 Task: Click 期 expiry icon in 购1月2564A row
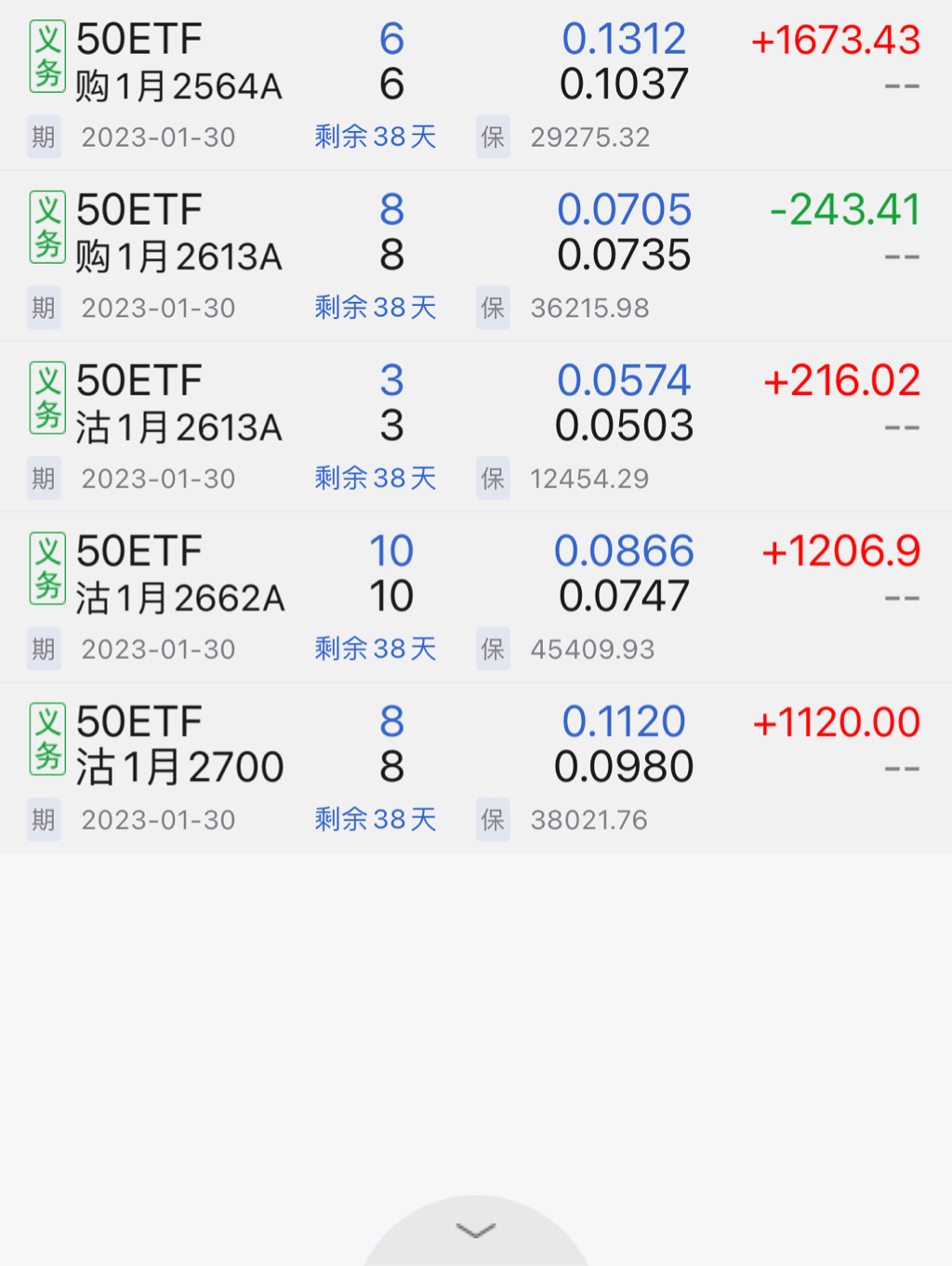[x=44, y=138]
